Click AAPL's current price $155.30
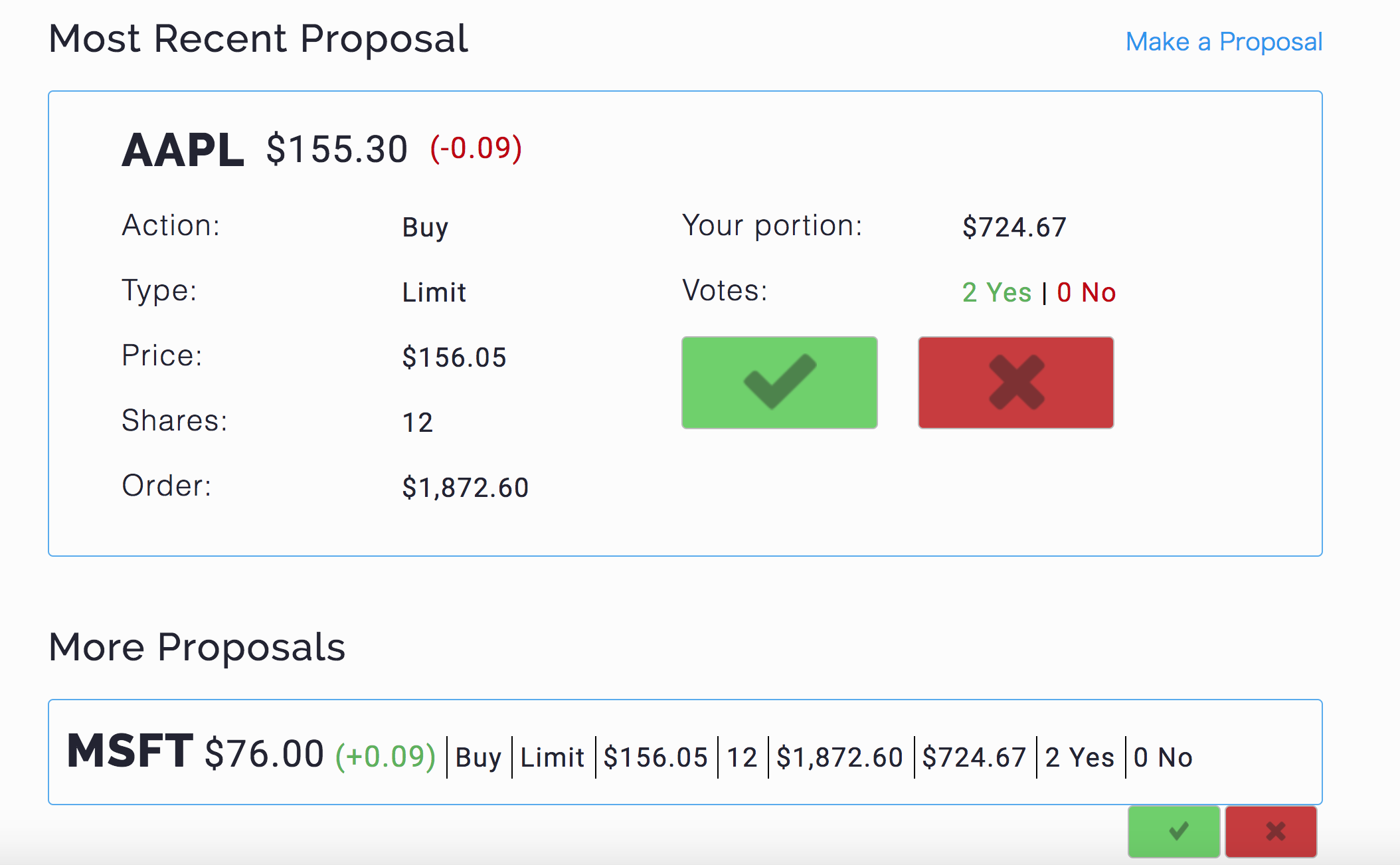The image size is (1400, 865). click(x=337, y=149)
